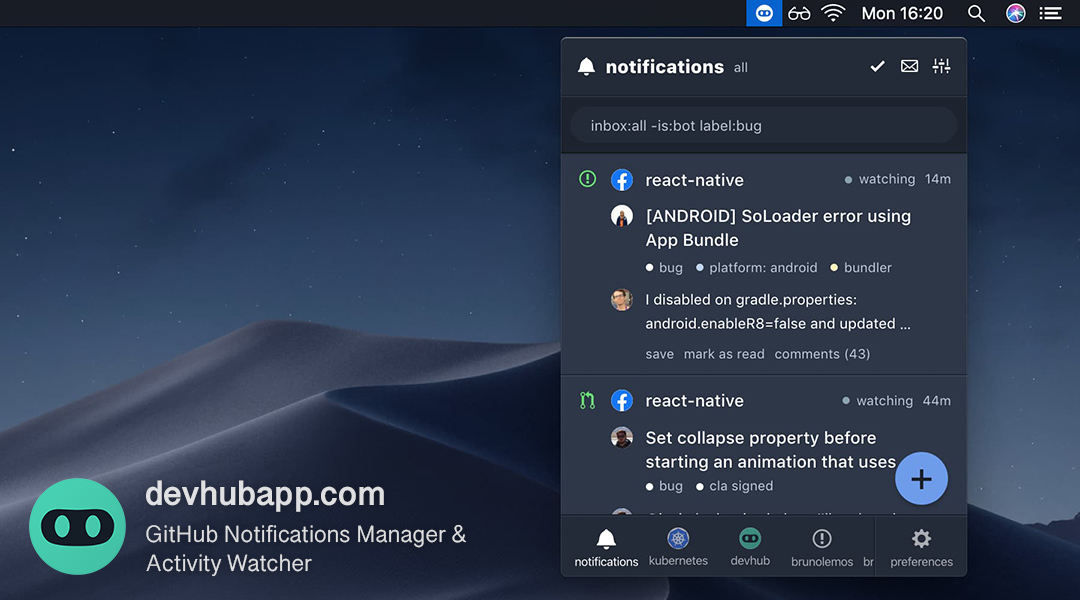1080x600 pixels.
Task: Mark all as done with checkmark icon
Action: click(x=877, y=66)
